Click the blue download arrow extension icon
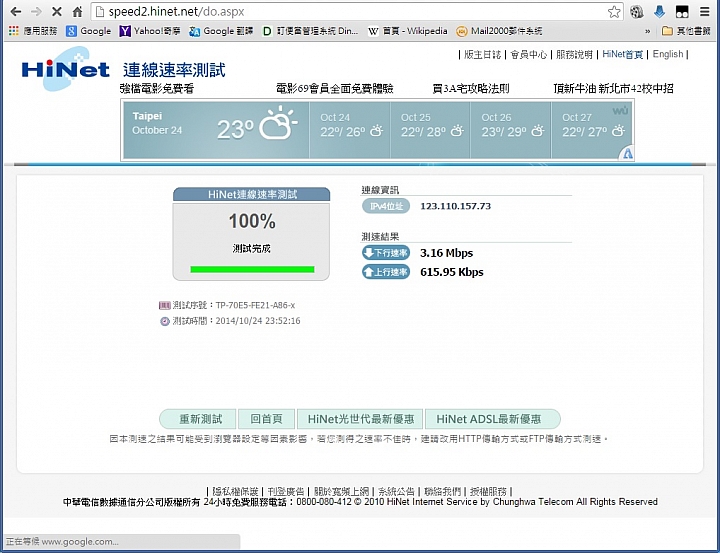720x553 pixels. (x=659, y=11)
